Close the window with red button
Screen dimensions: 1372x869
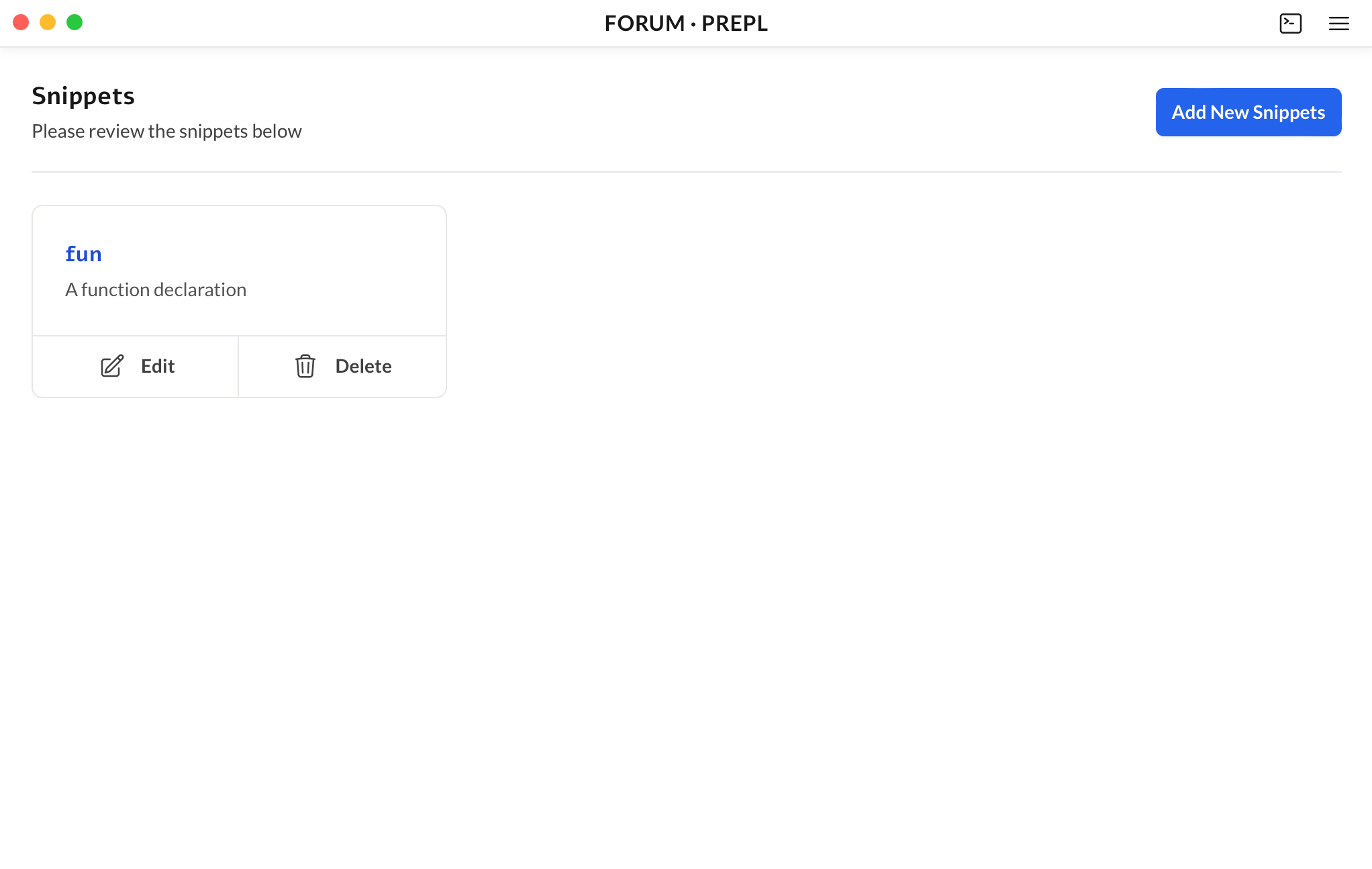pos(21,22)
